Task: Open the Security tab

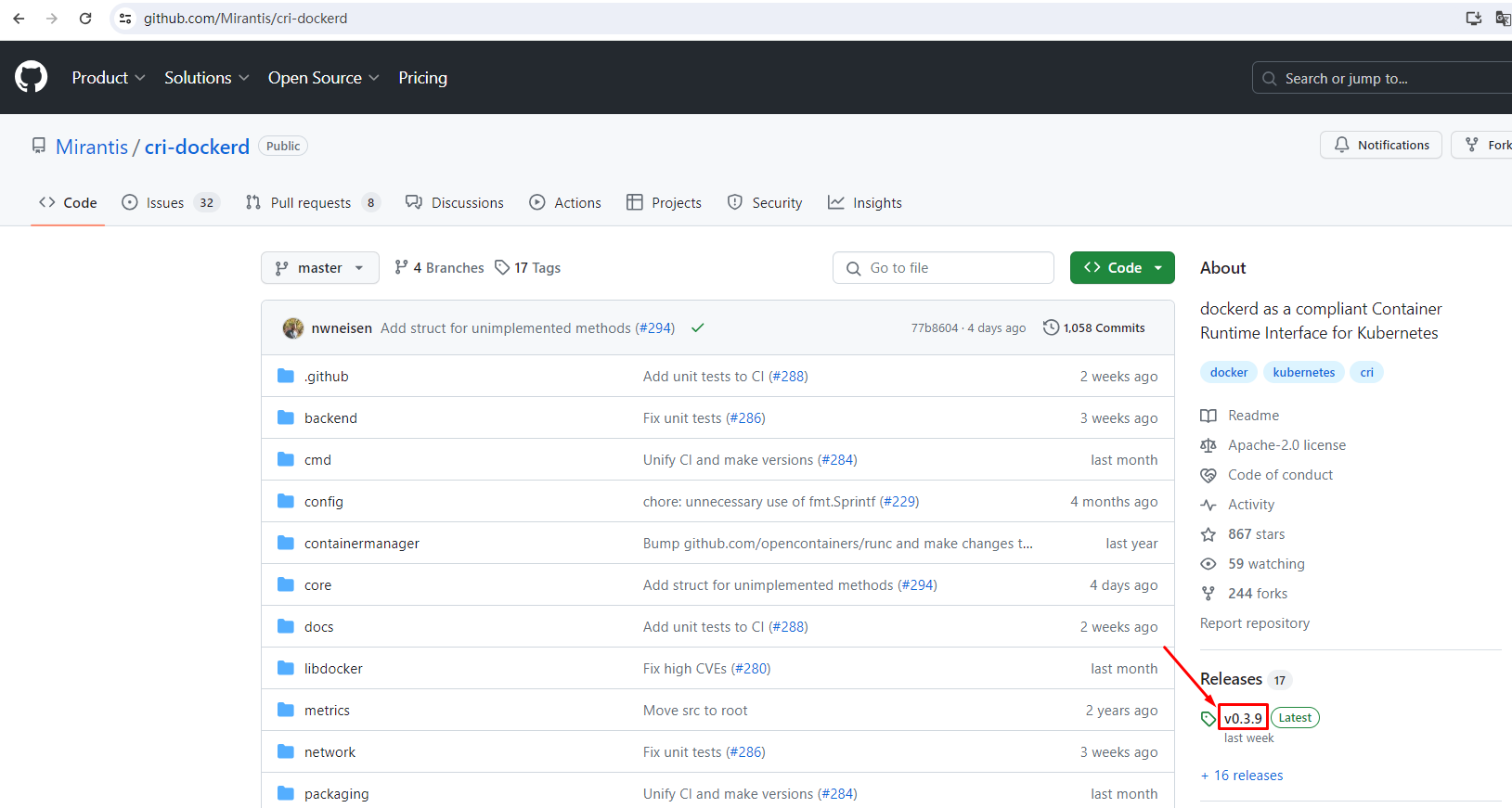Action: 765,202
